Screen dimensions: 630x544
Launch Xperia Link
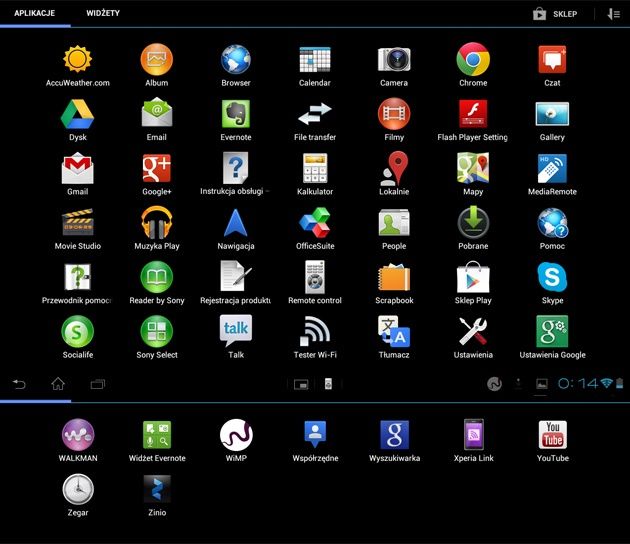tap(473, 435)
